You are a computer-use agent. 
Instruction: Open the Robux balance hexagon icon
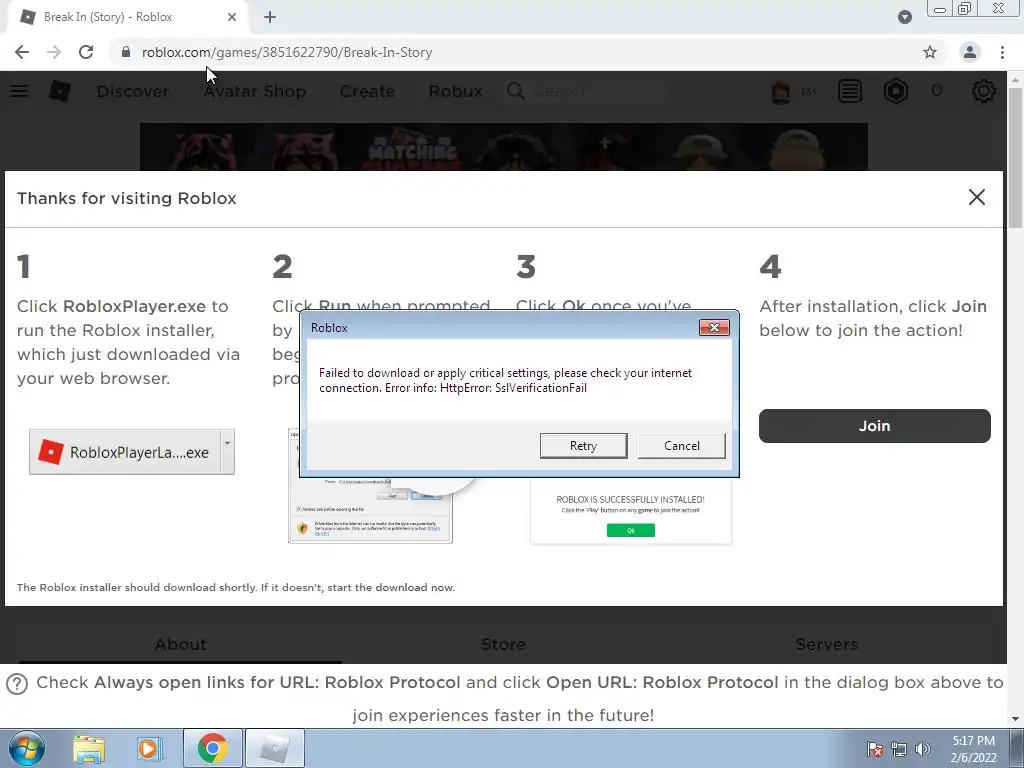(895, 91)
